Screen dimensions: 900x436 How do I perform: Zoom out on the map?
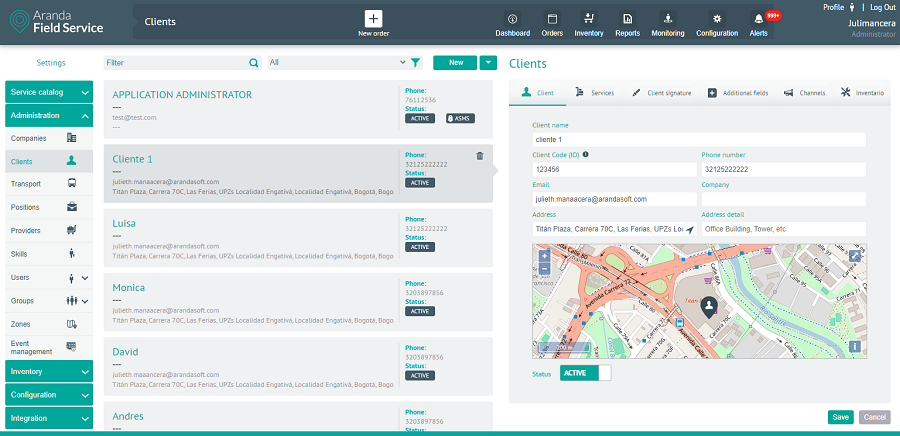[545, 268]
